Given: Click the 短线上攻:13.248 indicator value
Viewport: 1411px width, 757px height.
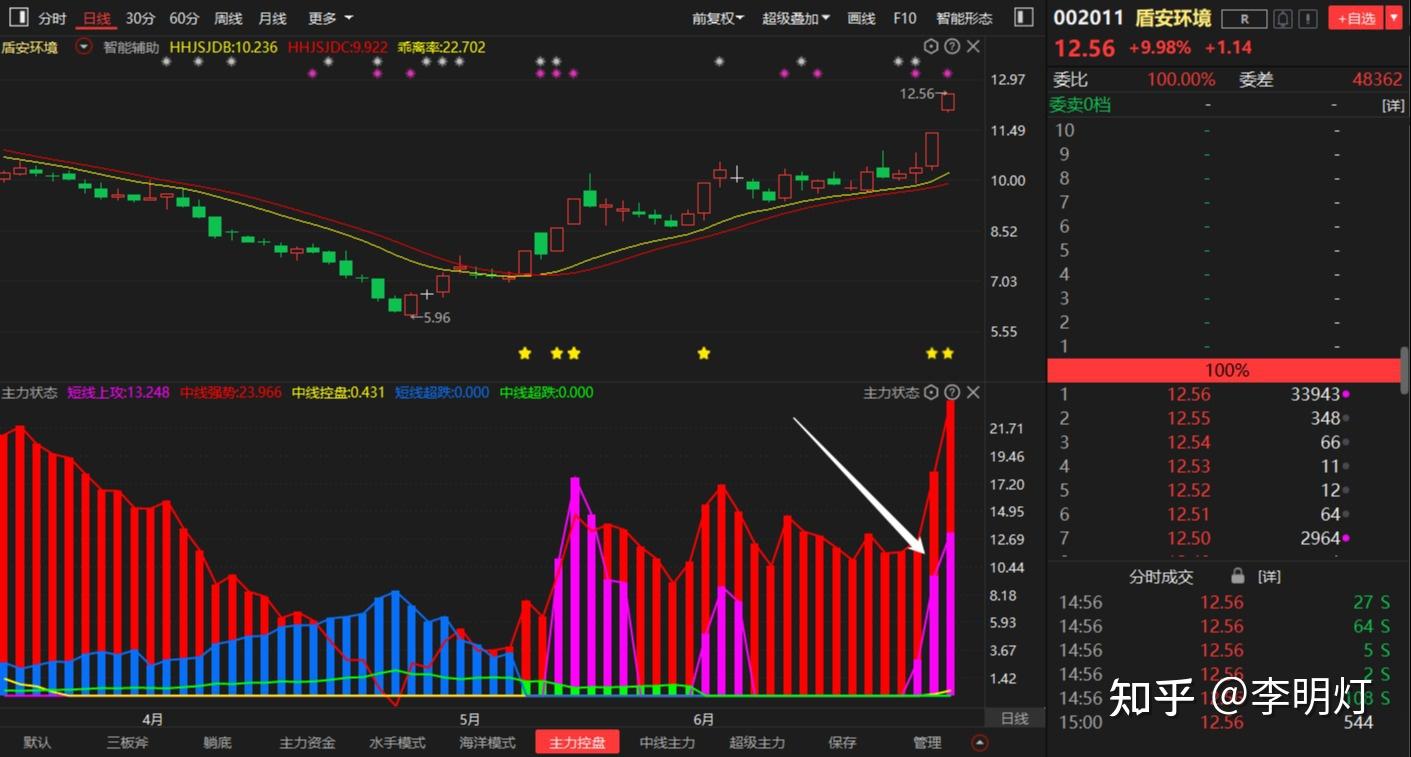Looking at the screenshot, I should point(119,392).
